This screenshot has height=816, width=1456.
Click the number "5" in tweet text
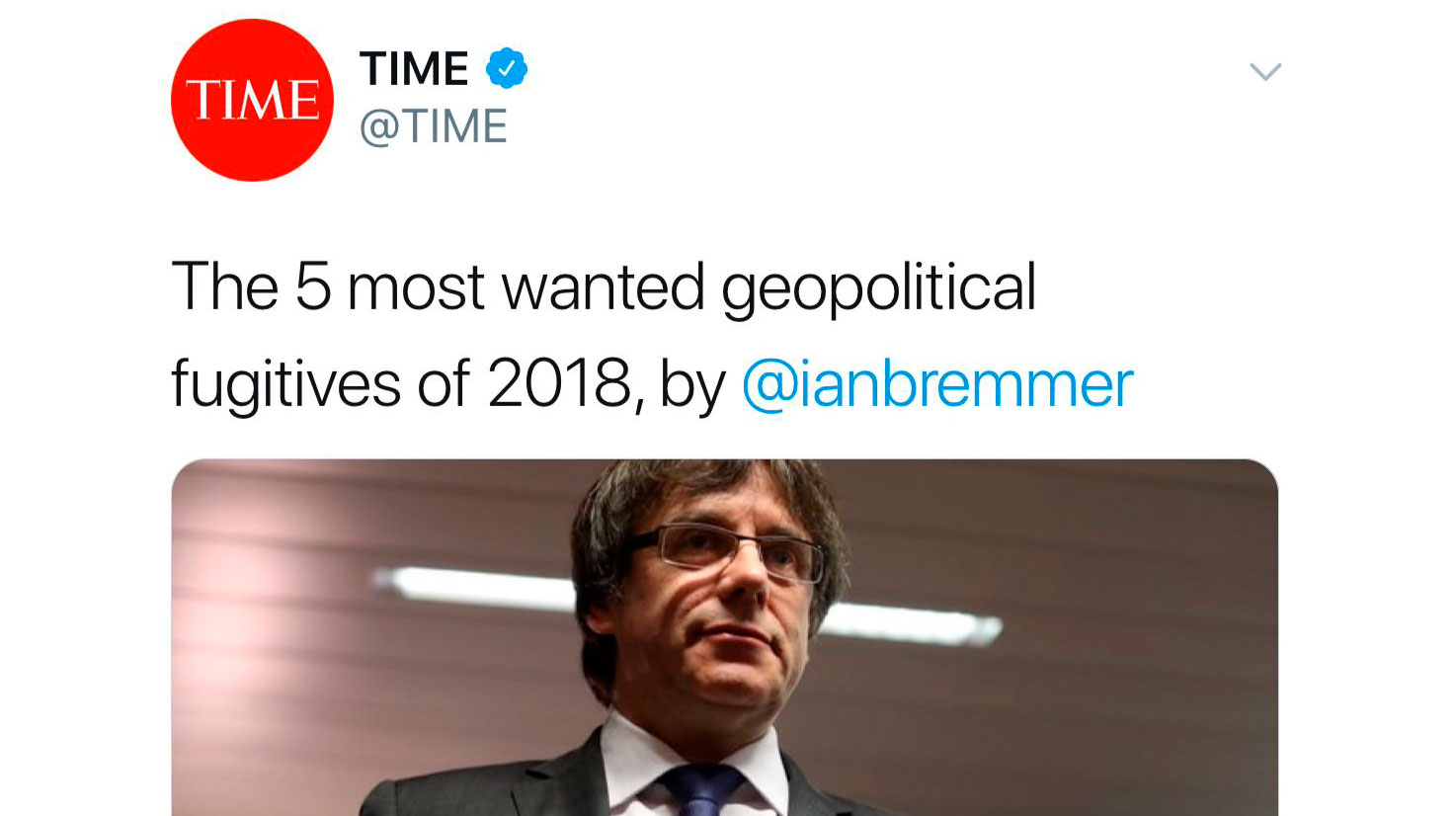point(311,287)
